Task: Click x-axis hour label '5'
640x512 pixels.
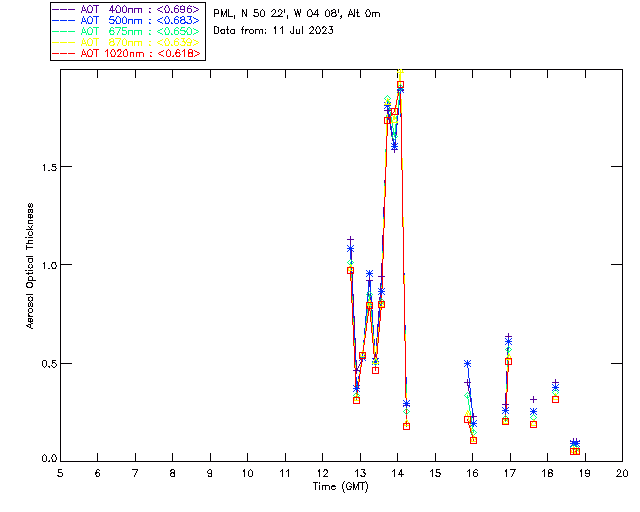Action: click(x=60, y=473)
